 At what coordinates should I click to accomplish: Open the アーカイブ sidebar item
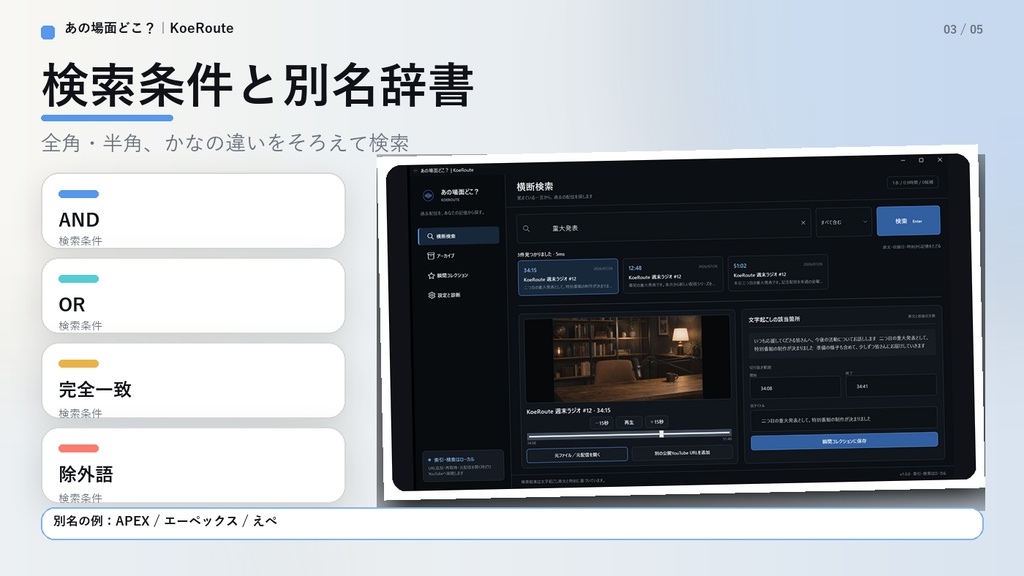(441, 256)
